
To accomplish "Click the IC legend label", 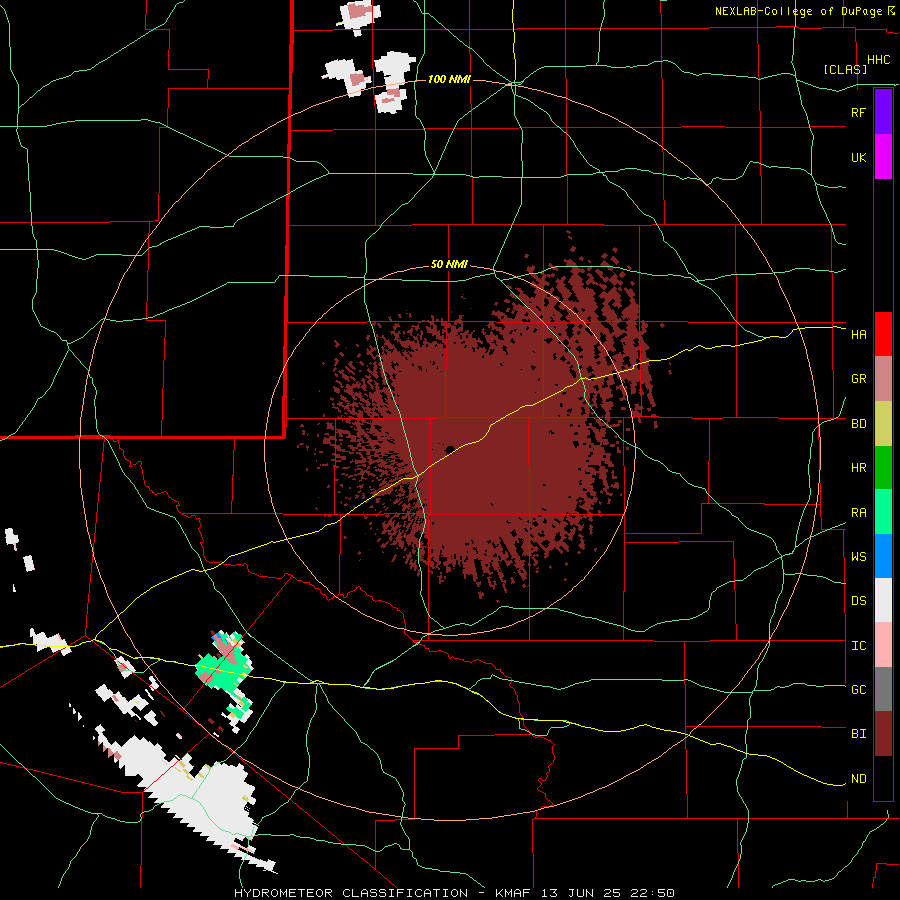I will coord(858,646).
